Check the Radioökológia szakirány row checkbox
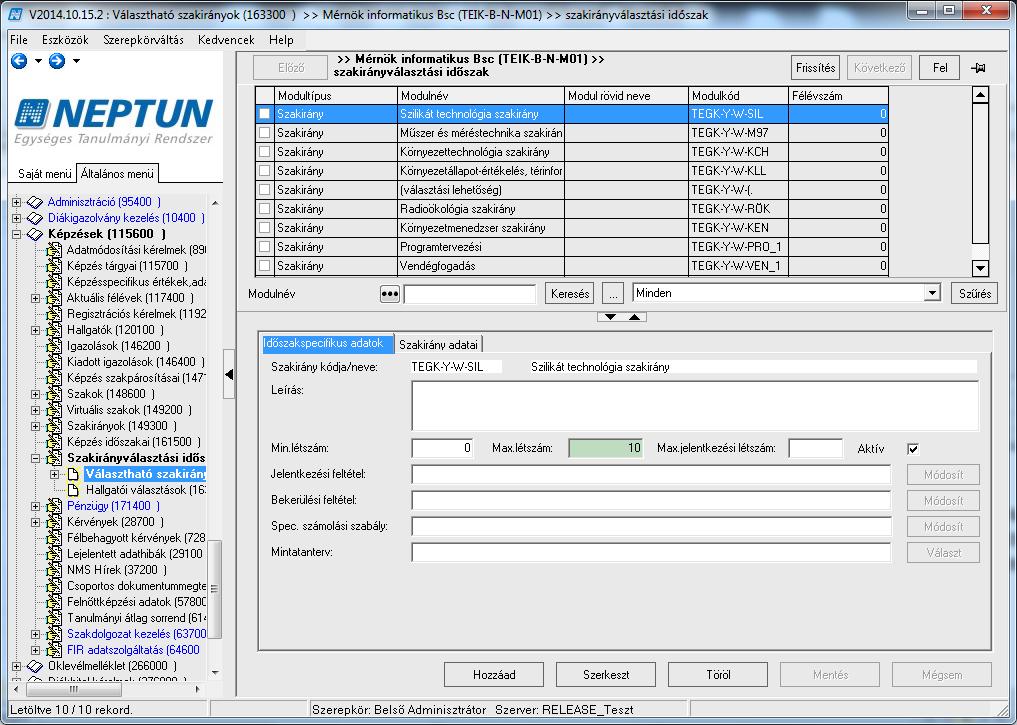 [x=265, y=209]
